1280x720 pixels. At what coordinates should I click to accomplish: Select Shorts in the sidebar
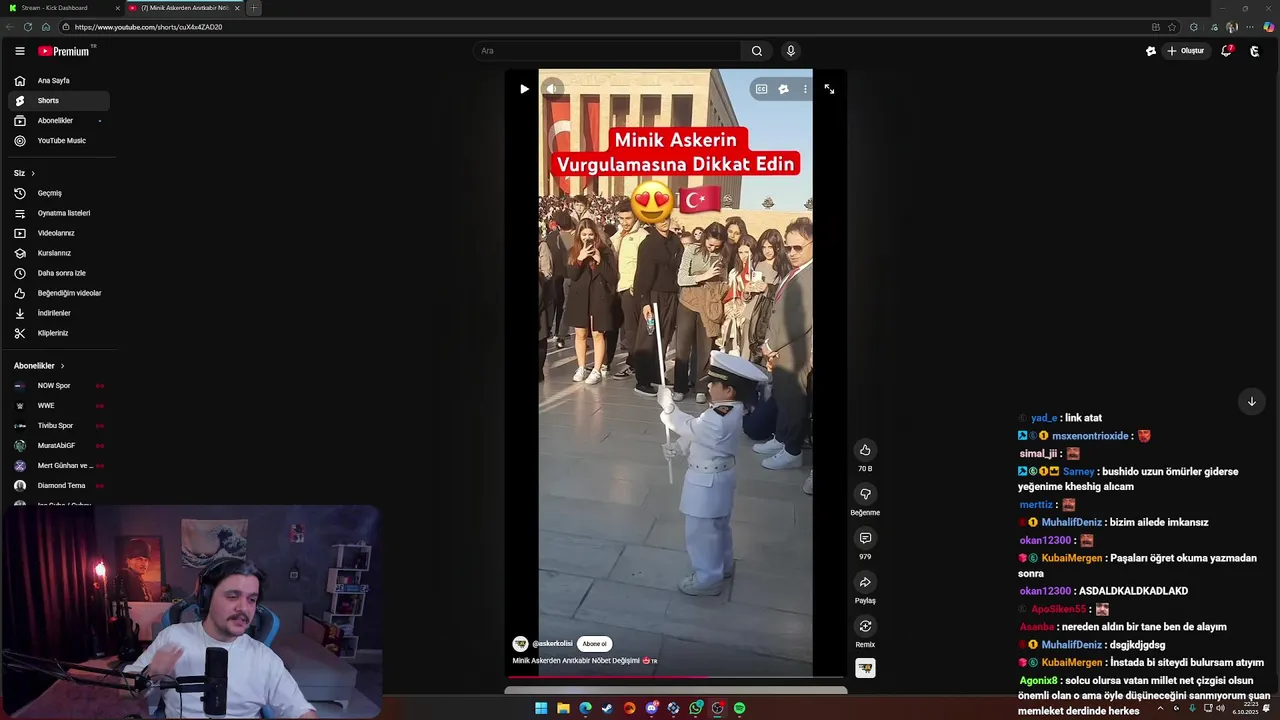58,101
